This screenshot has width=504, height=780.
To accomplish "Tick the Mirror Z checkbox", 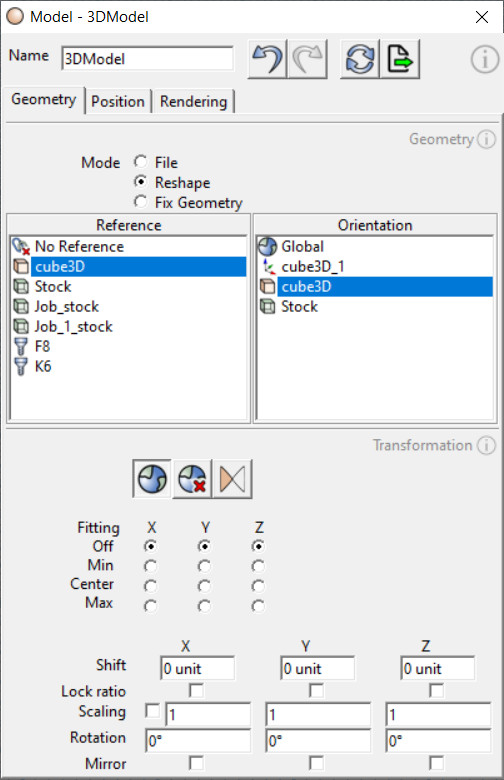I will pos(436,763).
